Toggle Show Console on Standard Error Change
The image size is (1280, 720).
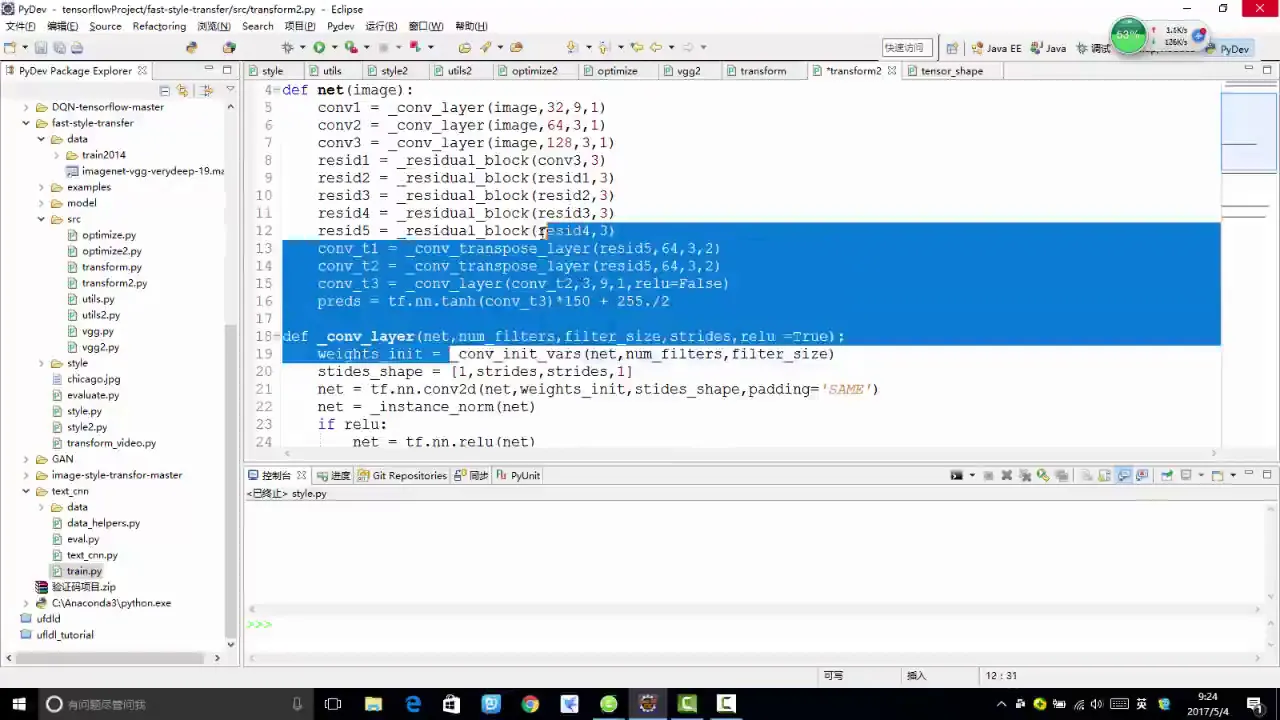click(x=1142, y=475)
